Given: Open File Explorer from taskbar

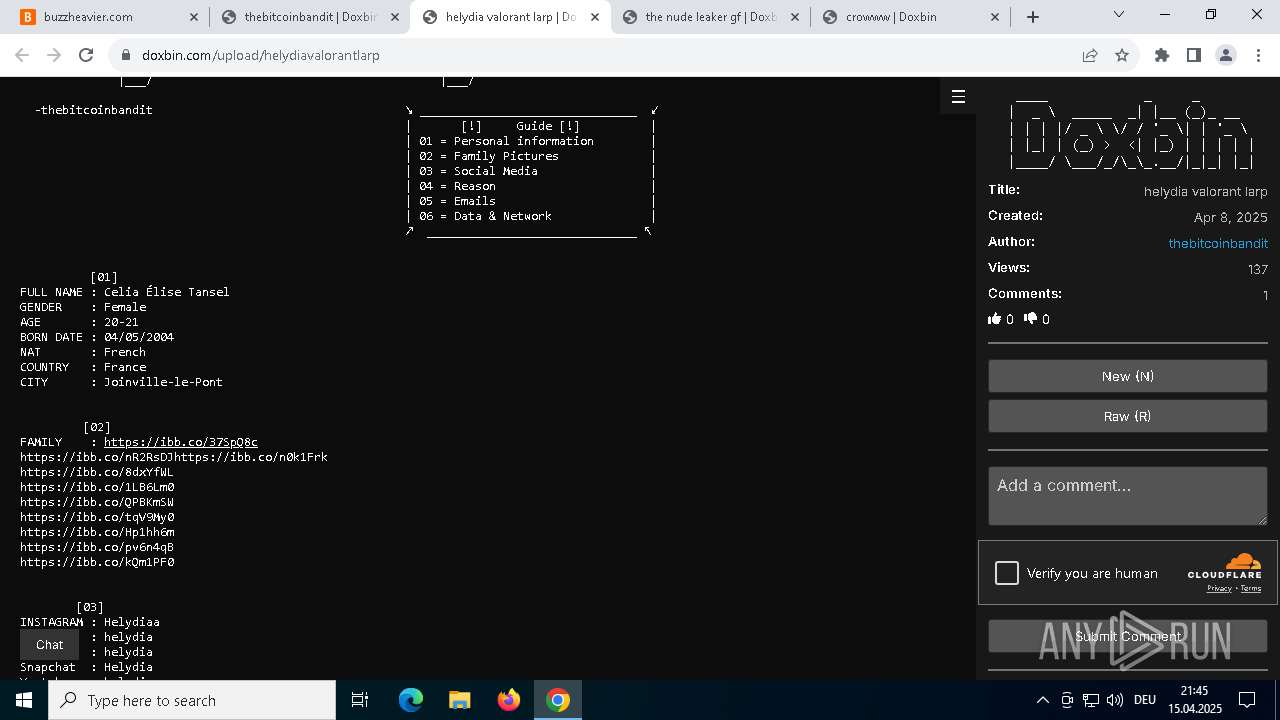Looking at the screenshot, I should [x=459, y=700].
